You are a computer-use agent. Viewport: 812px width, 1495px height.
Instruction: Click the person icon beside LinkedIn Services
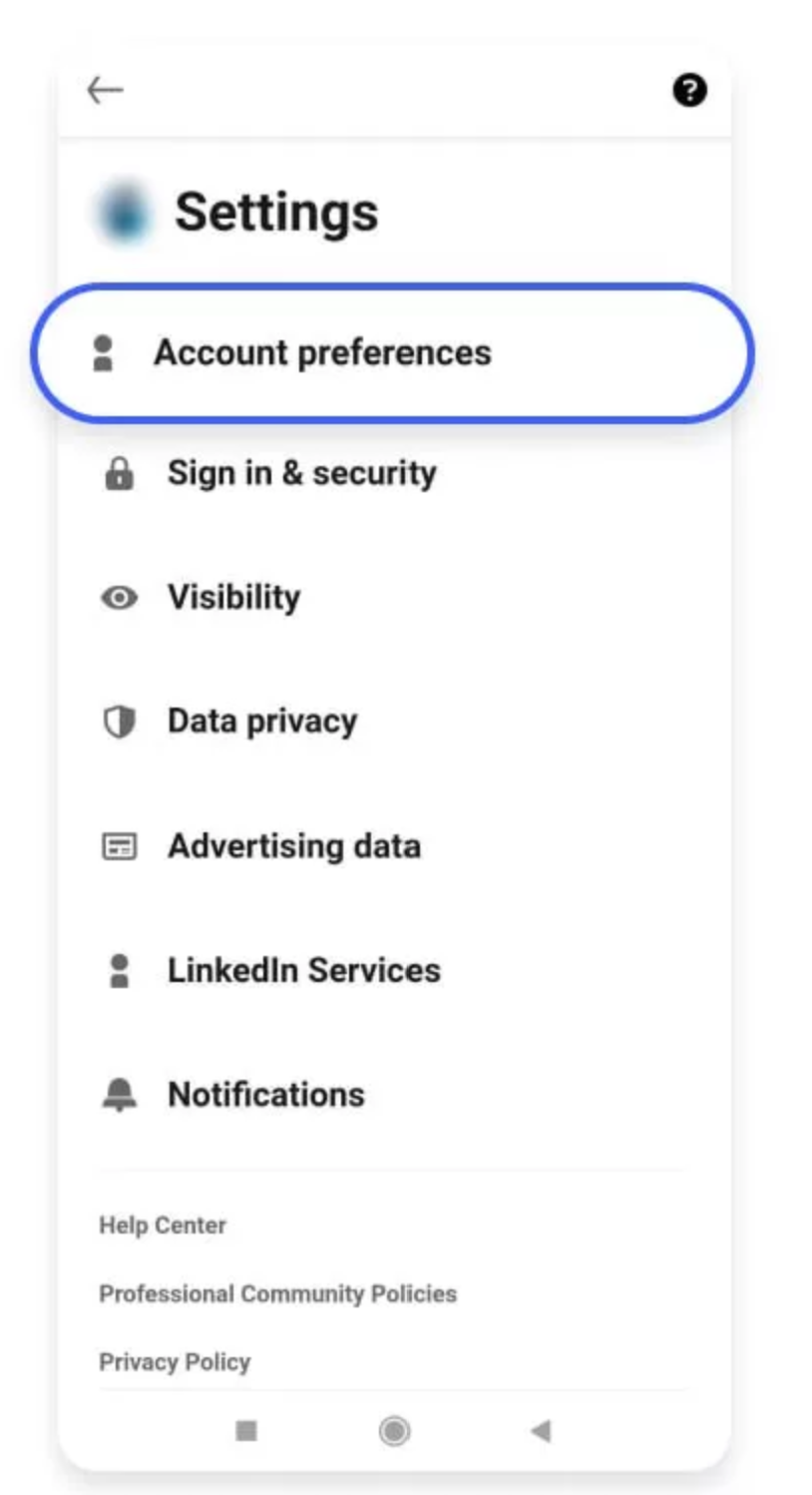tap(119, 971)
